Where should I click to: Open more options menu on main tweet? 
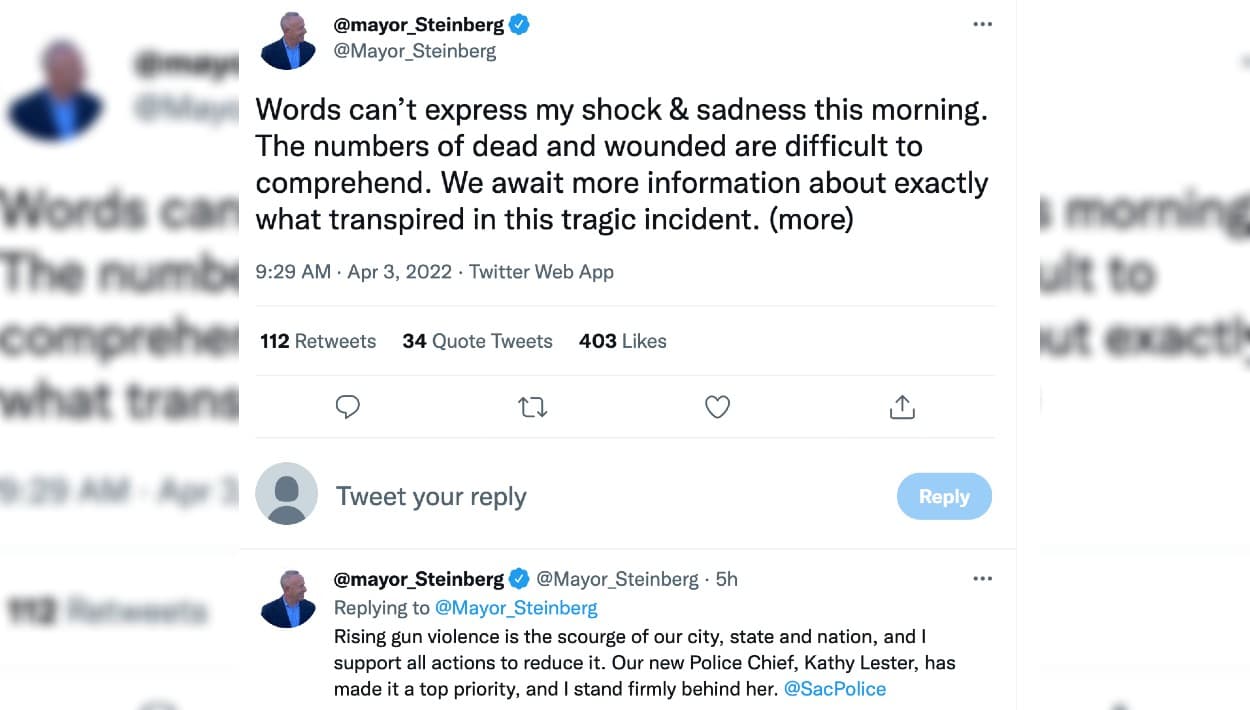tap(982, 25)
